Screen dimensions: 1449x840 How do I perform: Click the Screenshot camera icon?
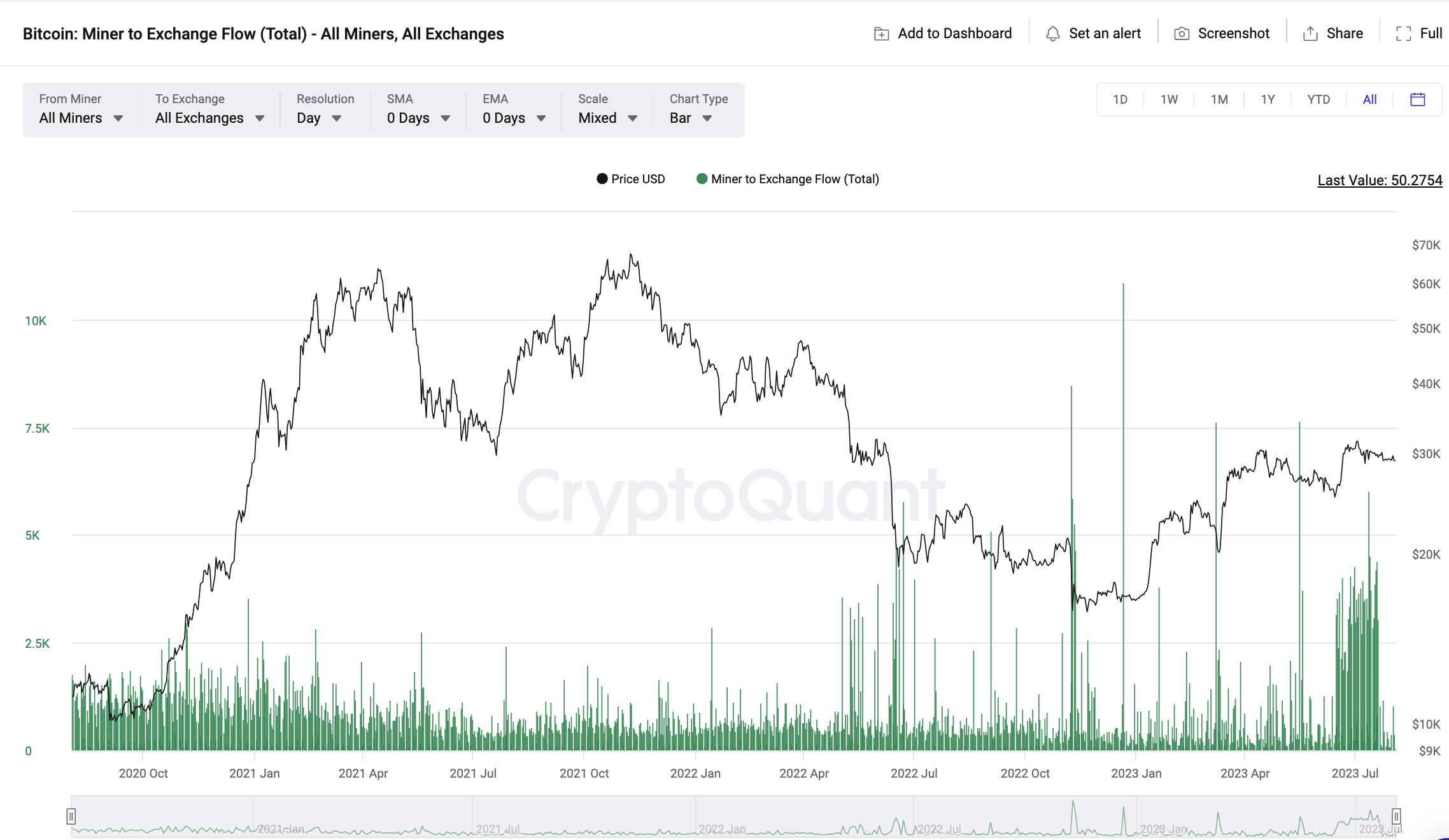pyautogui.click(x=1182, y=34)
